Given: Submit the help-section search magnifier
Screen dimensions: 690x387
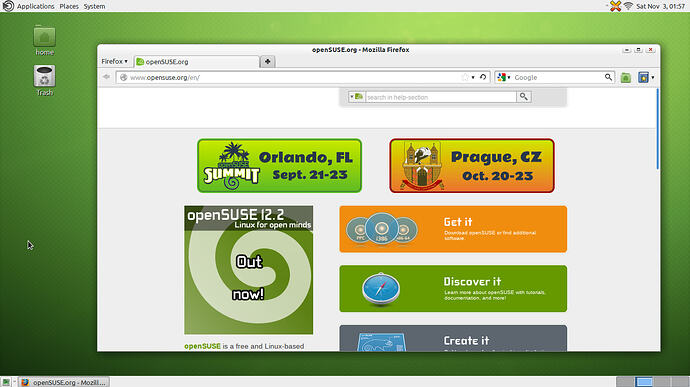Looking at the screenshot, I should tap(524, 96).
